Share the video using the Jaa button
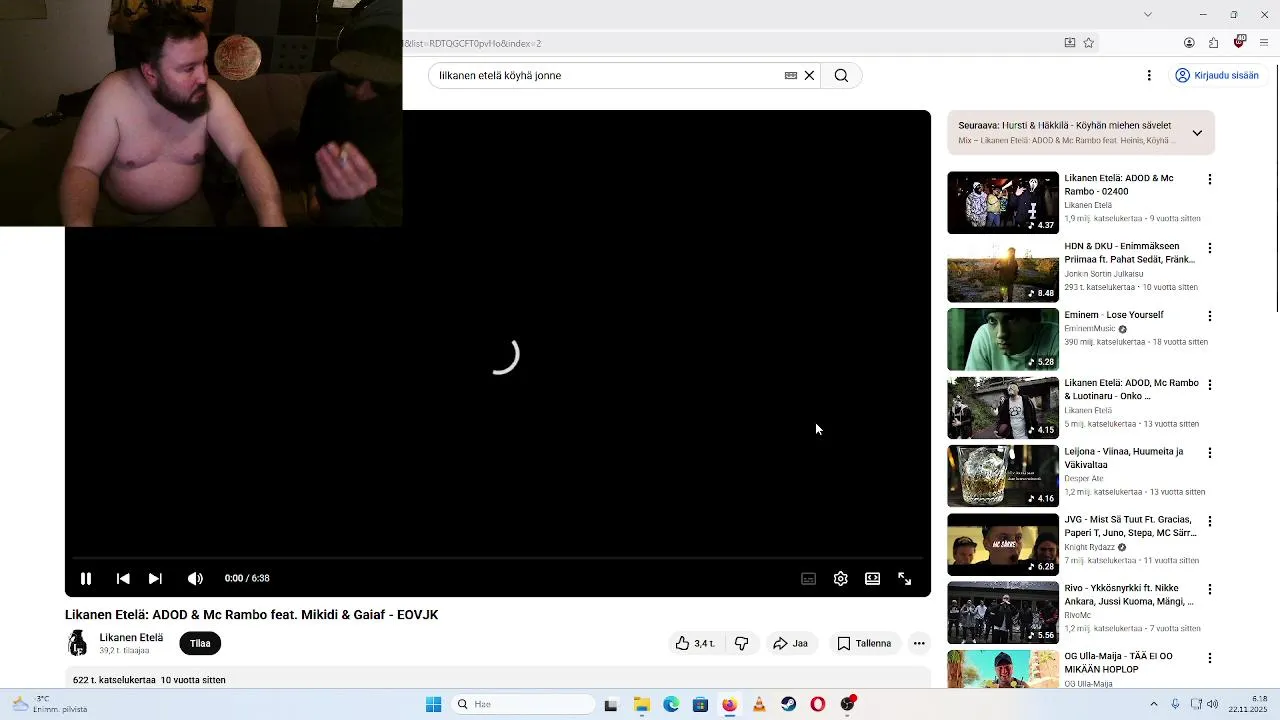Image resolution: width=1280 pixels, height=720 pixels. tap(790, 643)
